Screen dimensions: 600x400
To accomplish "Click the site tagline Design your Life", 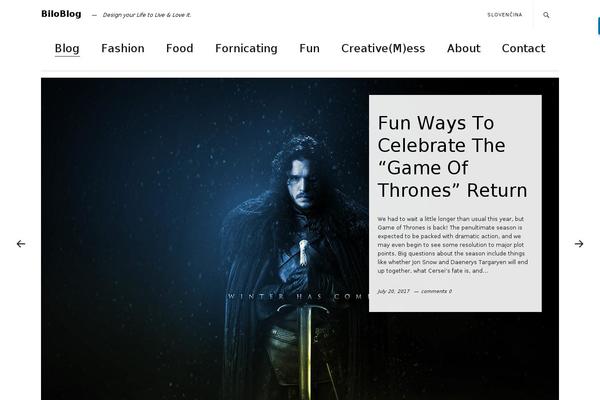I will 147,15.
